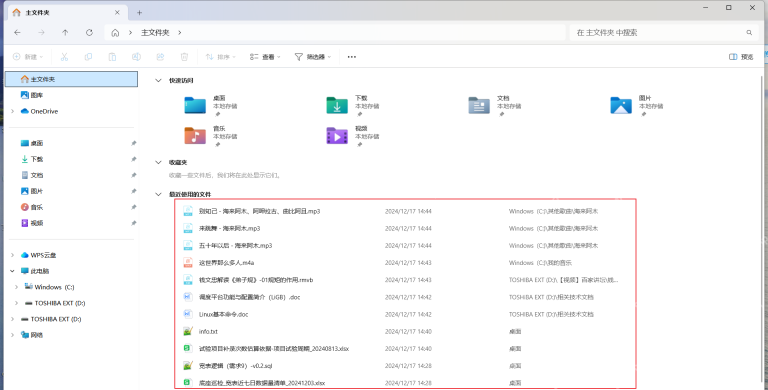Viewport: 768px width, 390px height.
Task: Click the Cut scissors icon
Action: (x=64, y=57)
